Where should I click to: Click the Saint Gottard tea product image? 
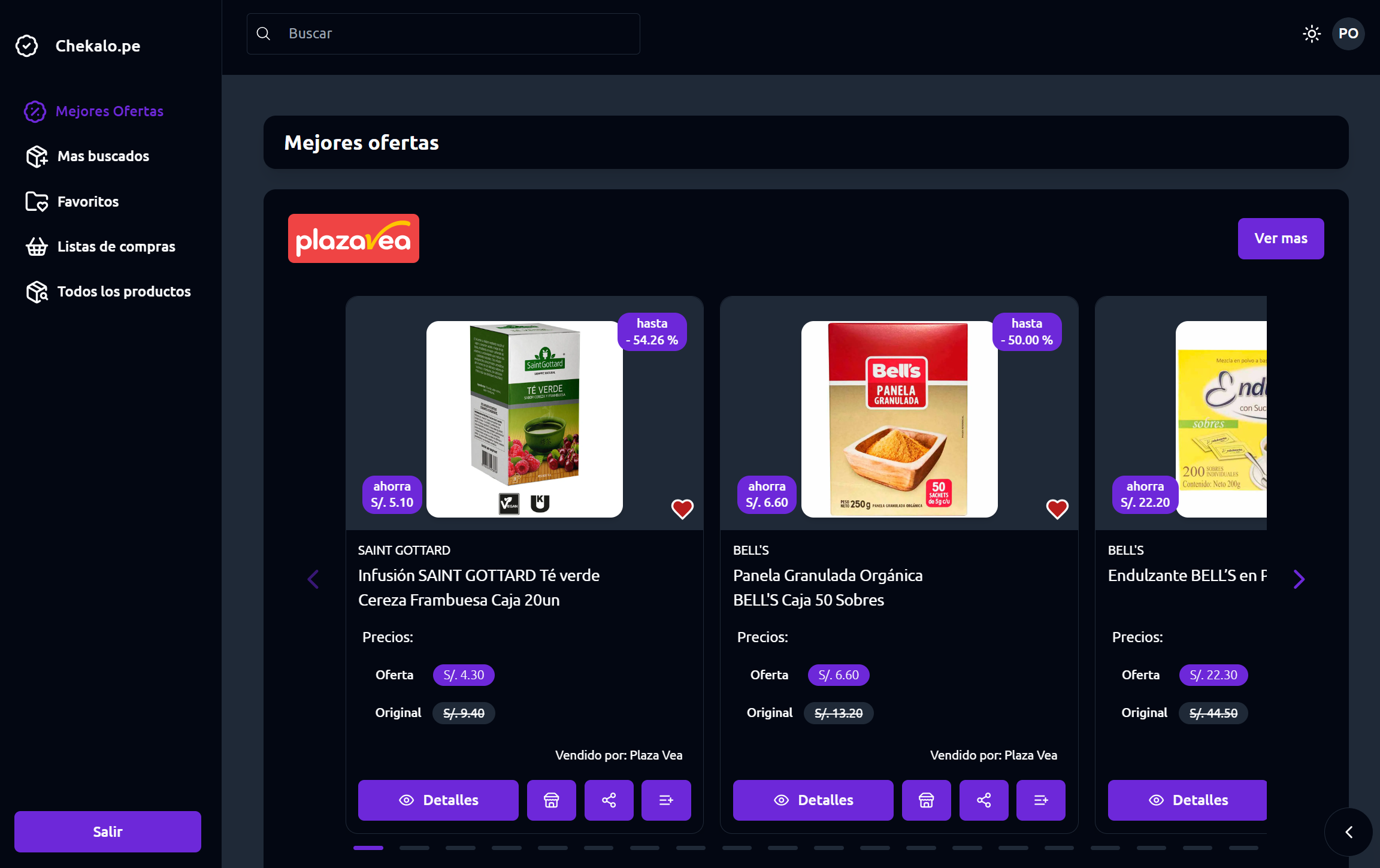525,419
